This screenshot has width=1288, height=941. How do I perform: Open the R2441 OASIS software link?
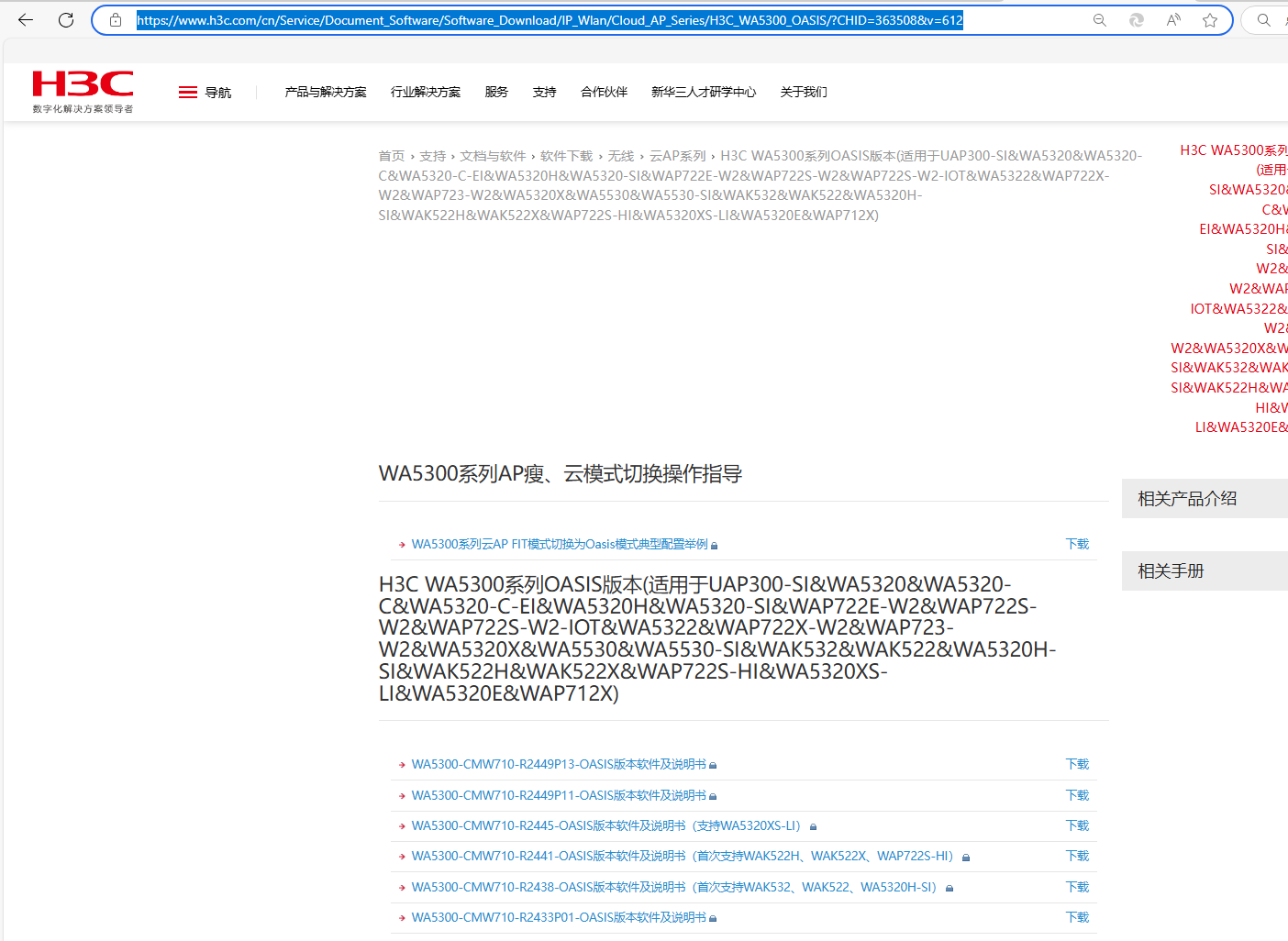(x=683, y=856)
